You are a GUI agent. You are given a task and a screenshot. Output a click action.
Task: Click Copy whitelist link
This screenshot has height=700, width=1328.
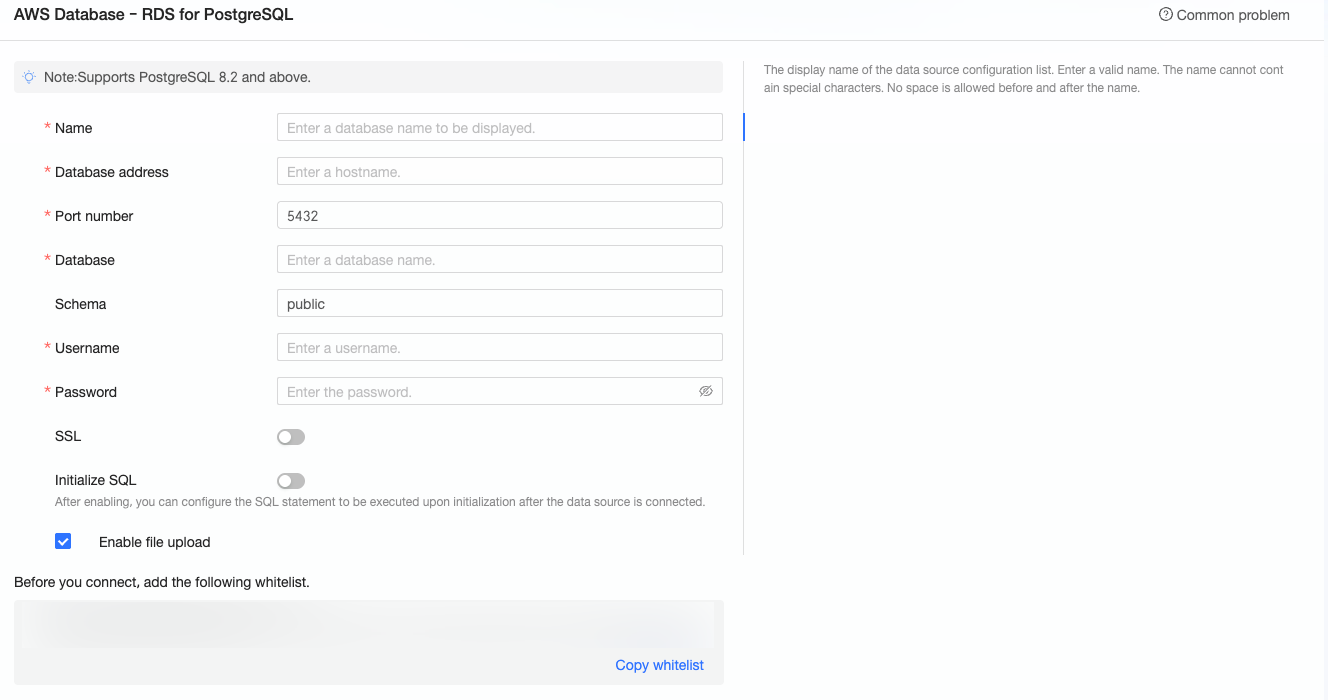[x=660, y=665]
